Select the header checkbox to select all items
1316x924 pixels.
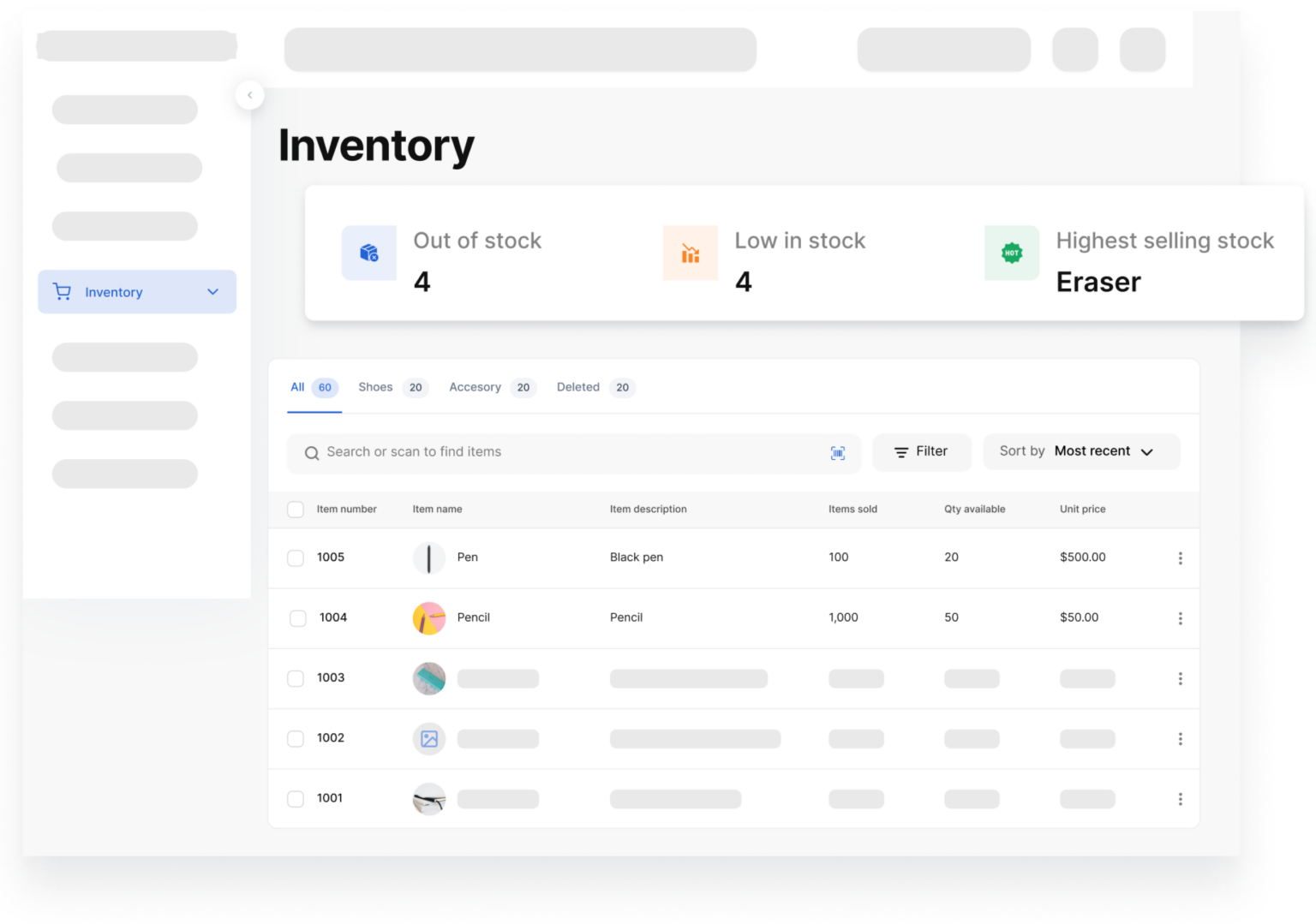point(296,509)
